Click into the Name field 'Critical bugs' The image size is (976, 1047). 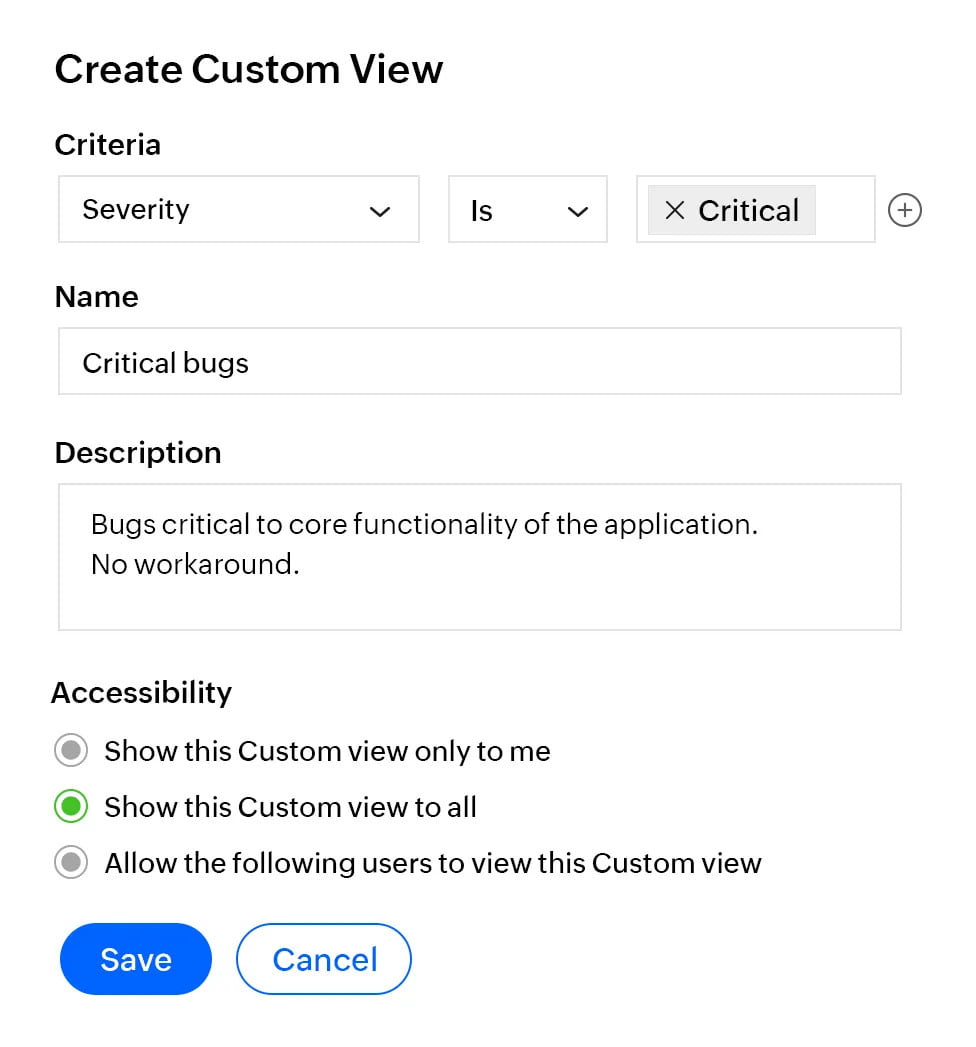click(480, 362)
